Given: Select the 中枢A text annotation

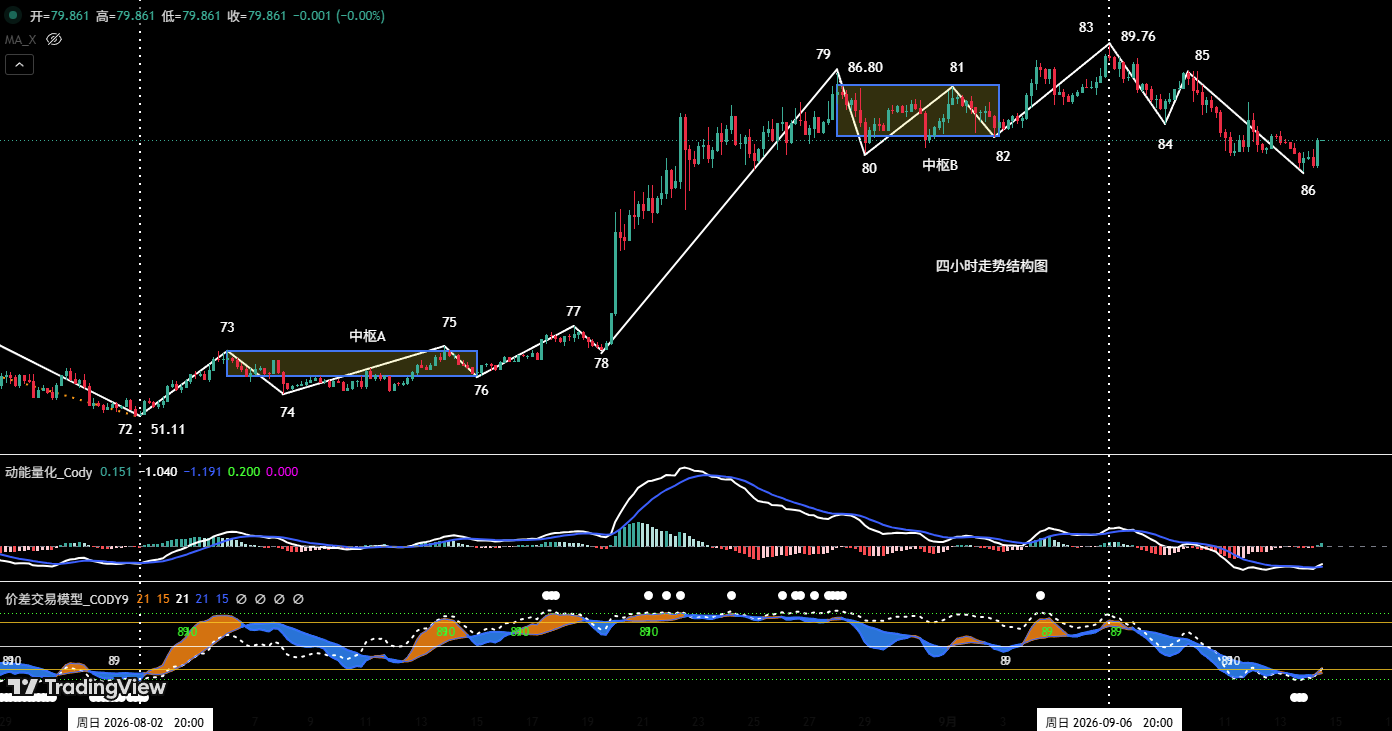Looking at the screenshot, I should [367, 336].
